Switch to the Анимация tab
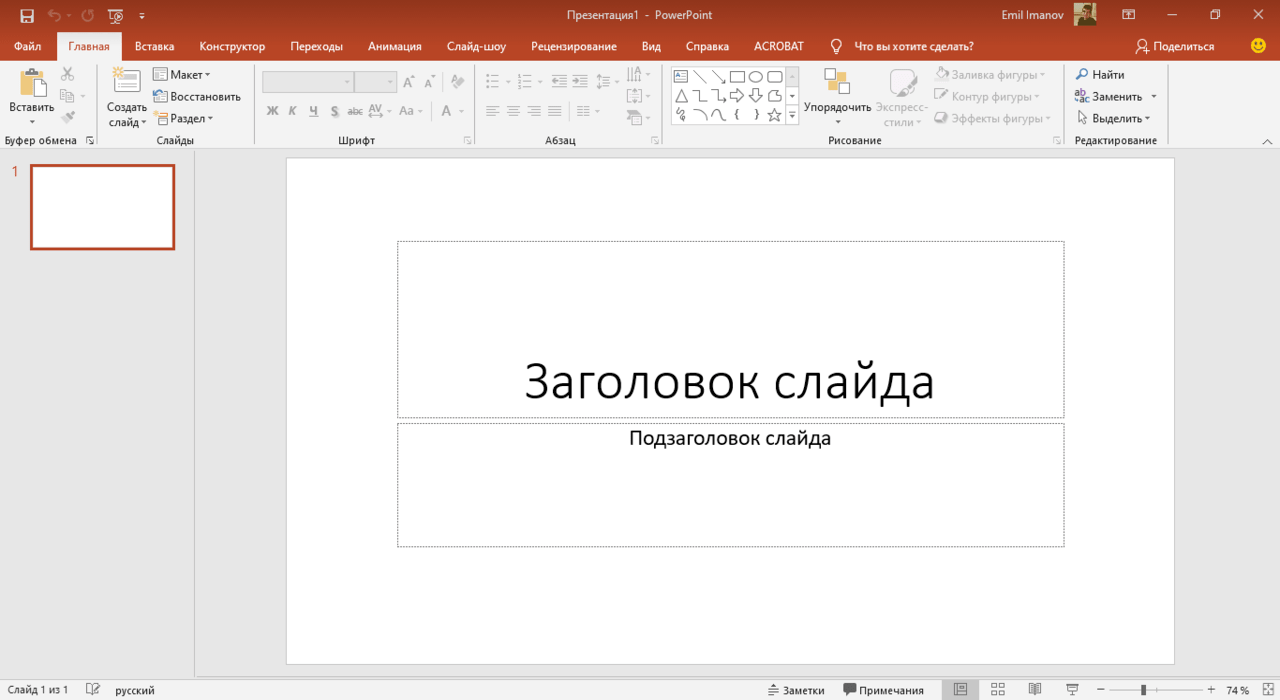 tap(394, 46)
